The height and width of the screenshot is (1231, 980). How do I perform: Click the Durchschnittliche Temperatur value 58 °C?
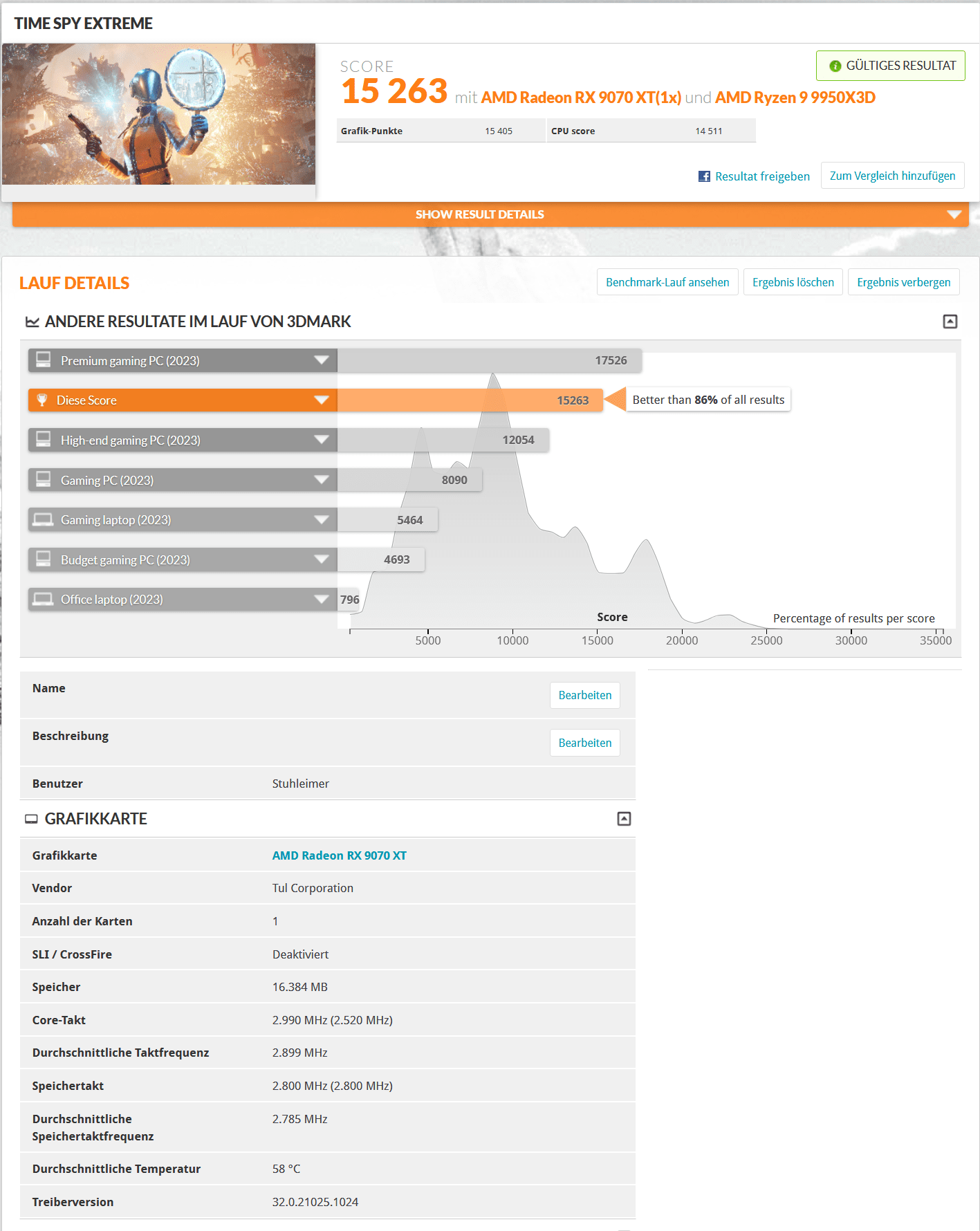click(x=286, y=1169)
